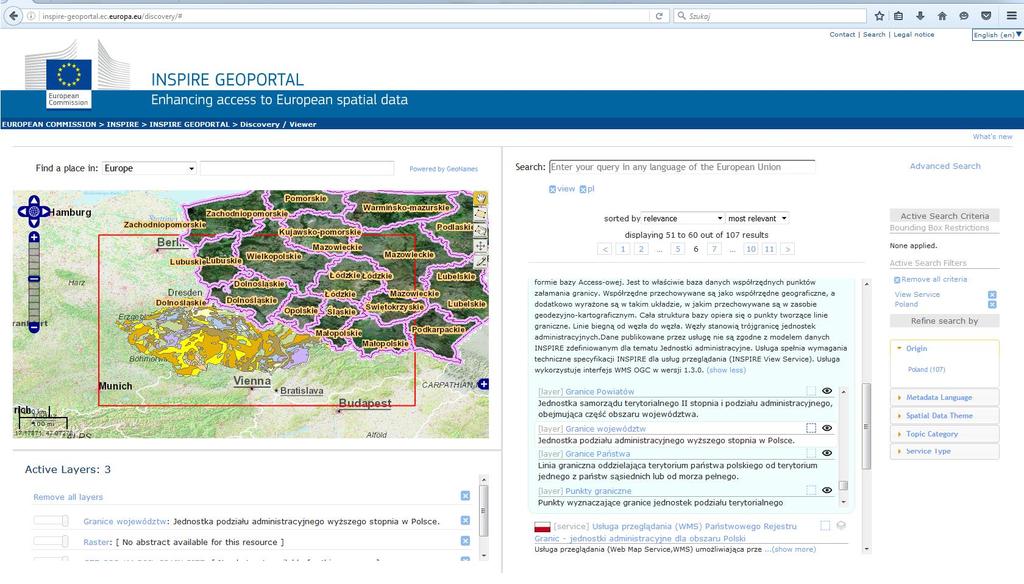This screenshot has width=1024, height=584.
Task: Click 'show less' on the result description
Action: click(x=726, y=370)
